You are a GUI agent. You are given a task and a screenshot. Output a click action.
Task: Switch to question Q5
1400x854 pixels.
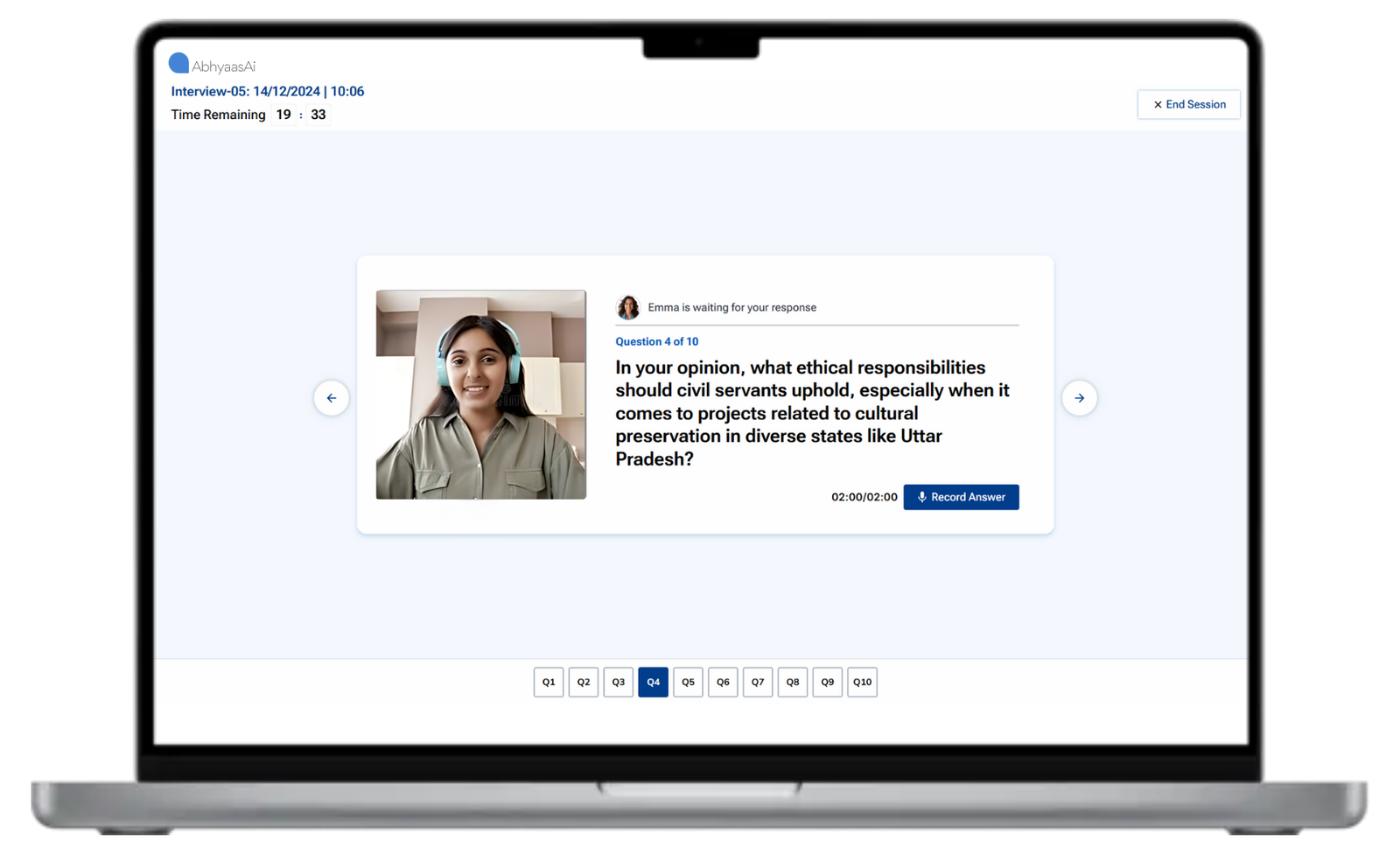click(x=688, y=682)
